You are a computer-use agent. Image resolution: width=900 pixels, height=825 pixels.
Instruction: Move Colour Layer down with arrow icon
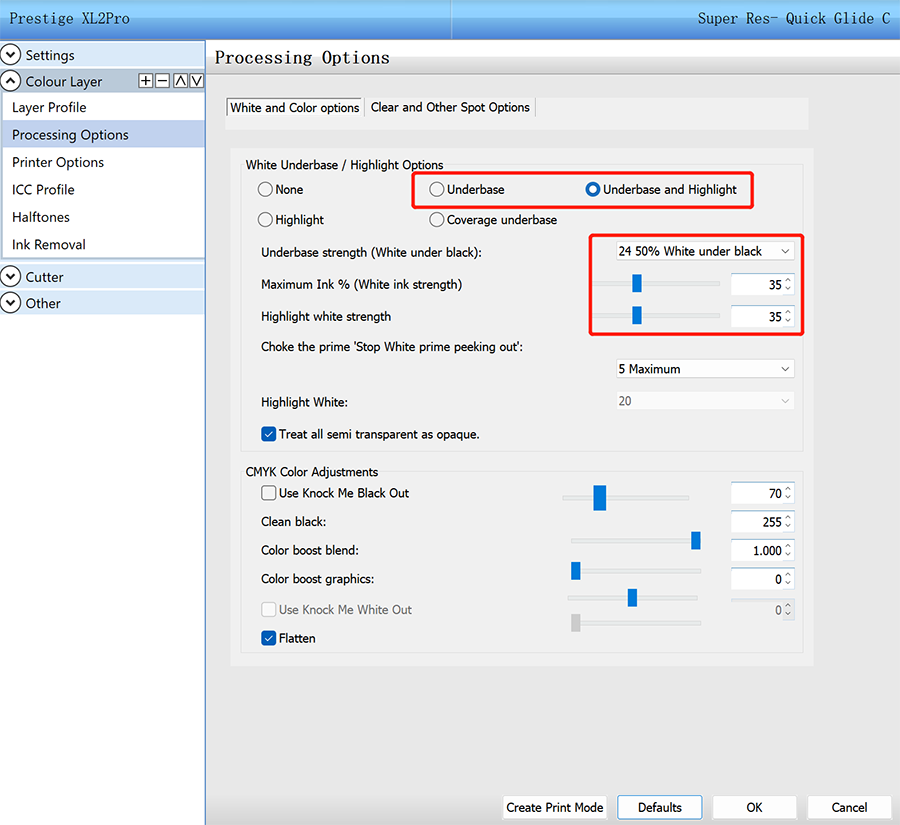[196, 80]
